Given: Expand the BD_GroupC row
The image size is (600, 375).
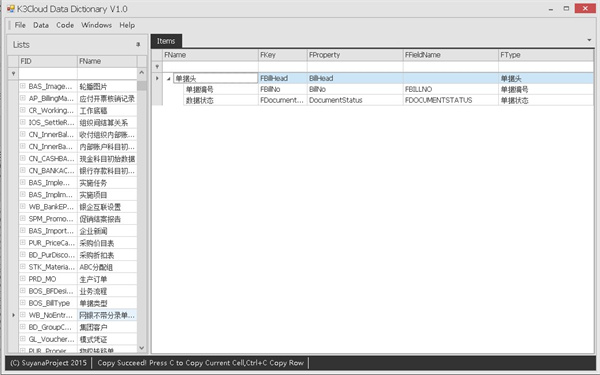Looking at the screenshot, I should 23,327.
